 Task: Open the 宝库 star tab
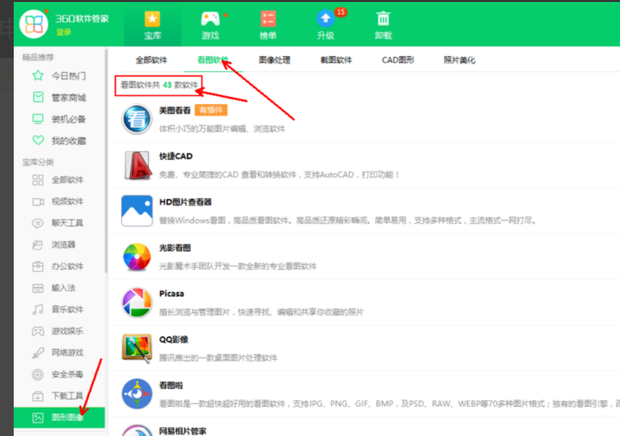pyautogui.click(x=153, y=25)
